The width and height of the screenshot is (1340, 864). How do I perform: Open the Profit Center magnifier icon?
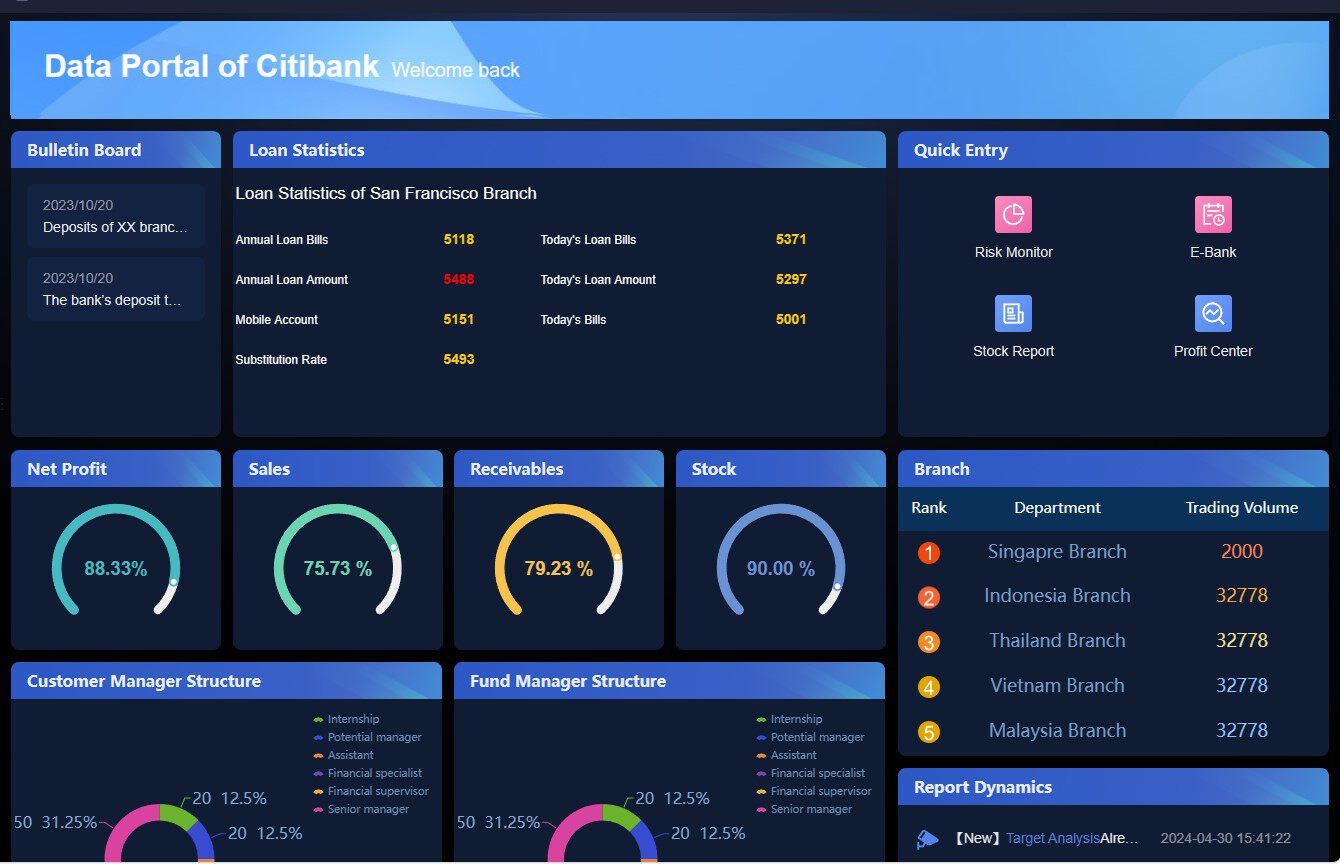pos(1213,313)
